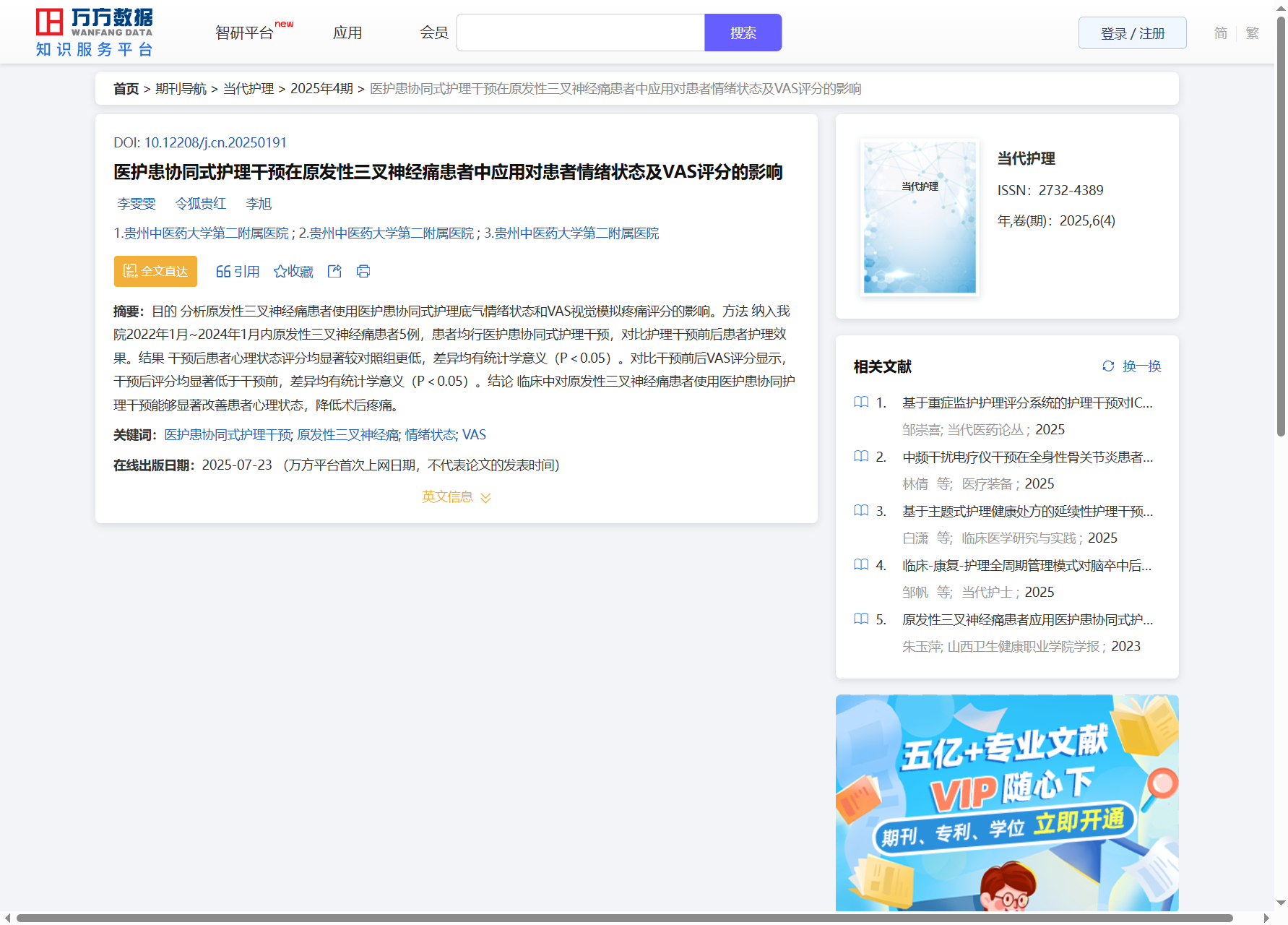Open the 应用 menu item
Image resolution: width=1288 pixels, height=925 pixels.
(x=347, y=33)
